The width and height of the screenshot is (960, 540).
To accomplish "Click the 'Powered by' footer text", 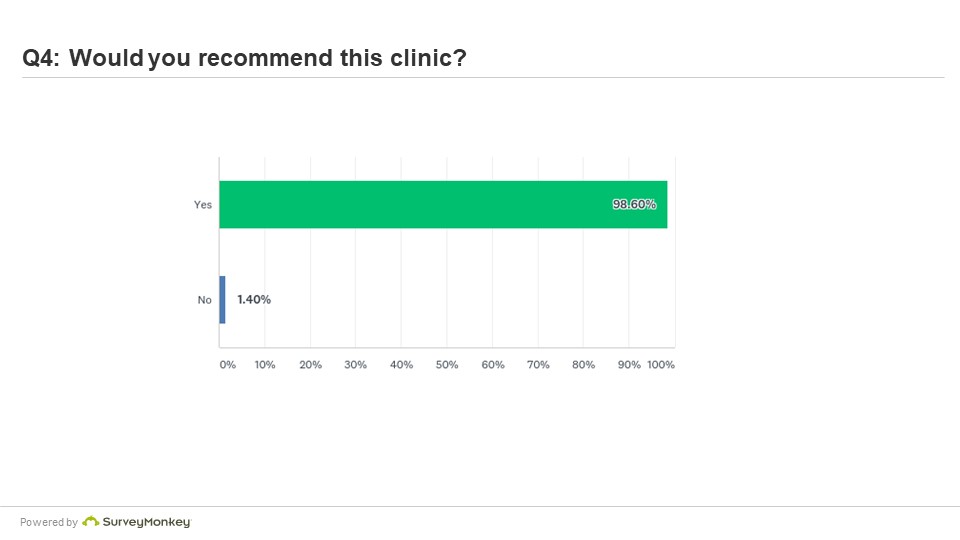I will click(x=49, y=522).
